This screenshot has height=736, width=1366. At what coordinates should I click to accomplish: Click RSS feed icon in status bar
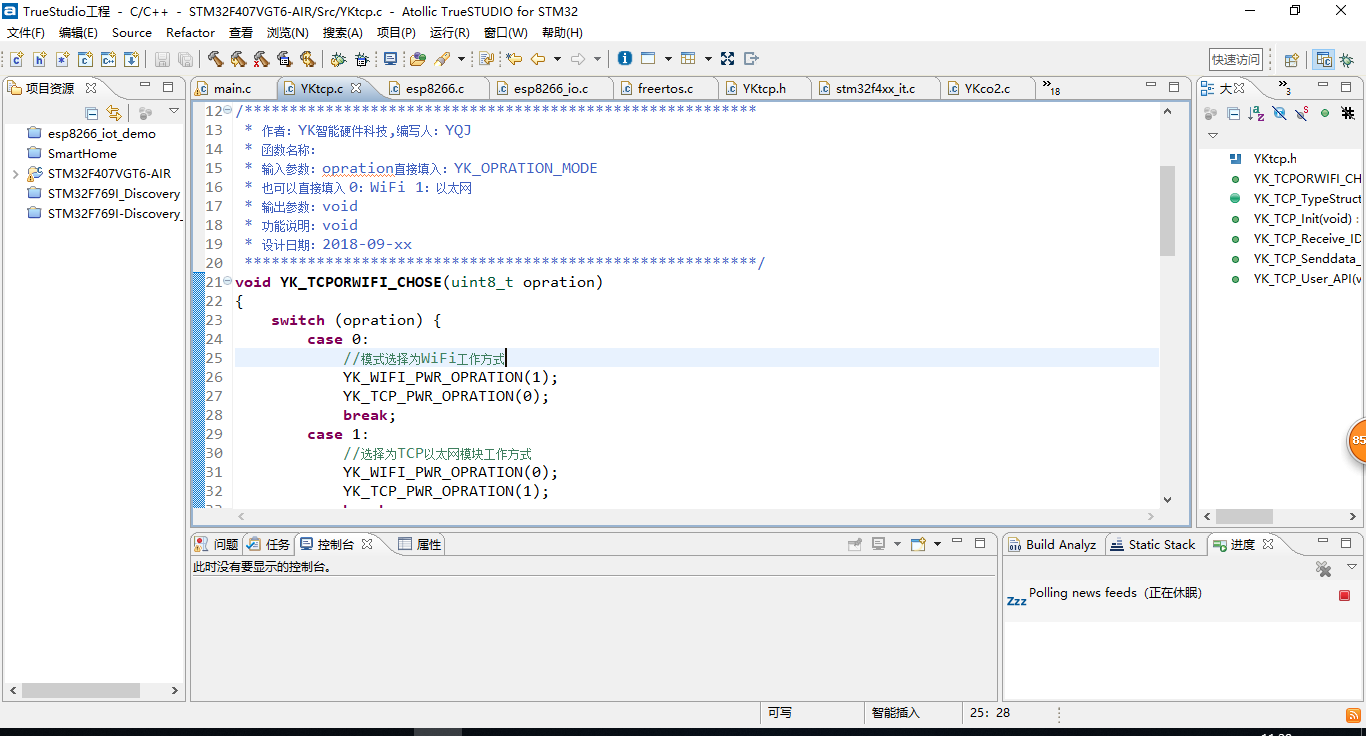point(1352,714)
